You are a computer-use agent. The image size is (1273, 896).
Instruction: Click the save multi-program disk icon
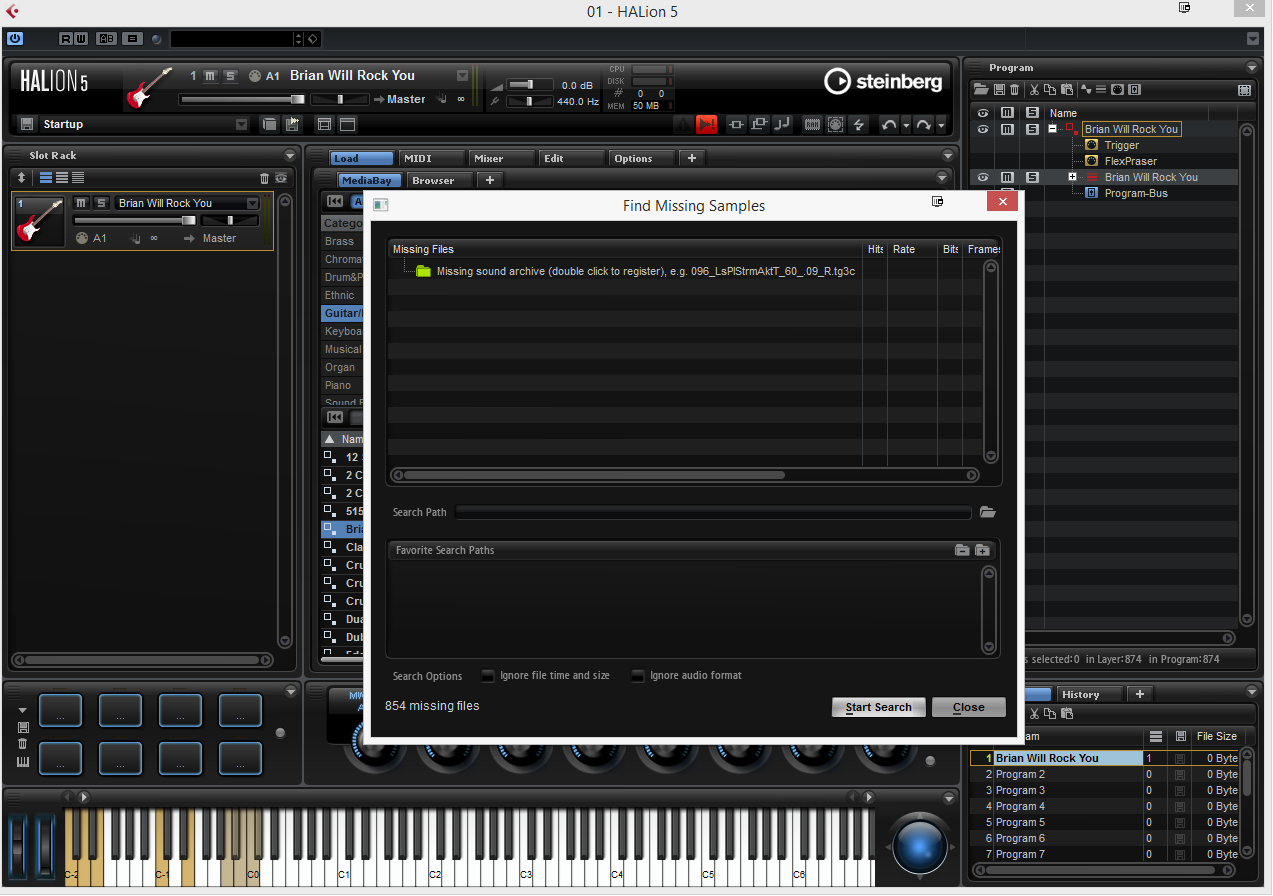point(26,124)
